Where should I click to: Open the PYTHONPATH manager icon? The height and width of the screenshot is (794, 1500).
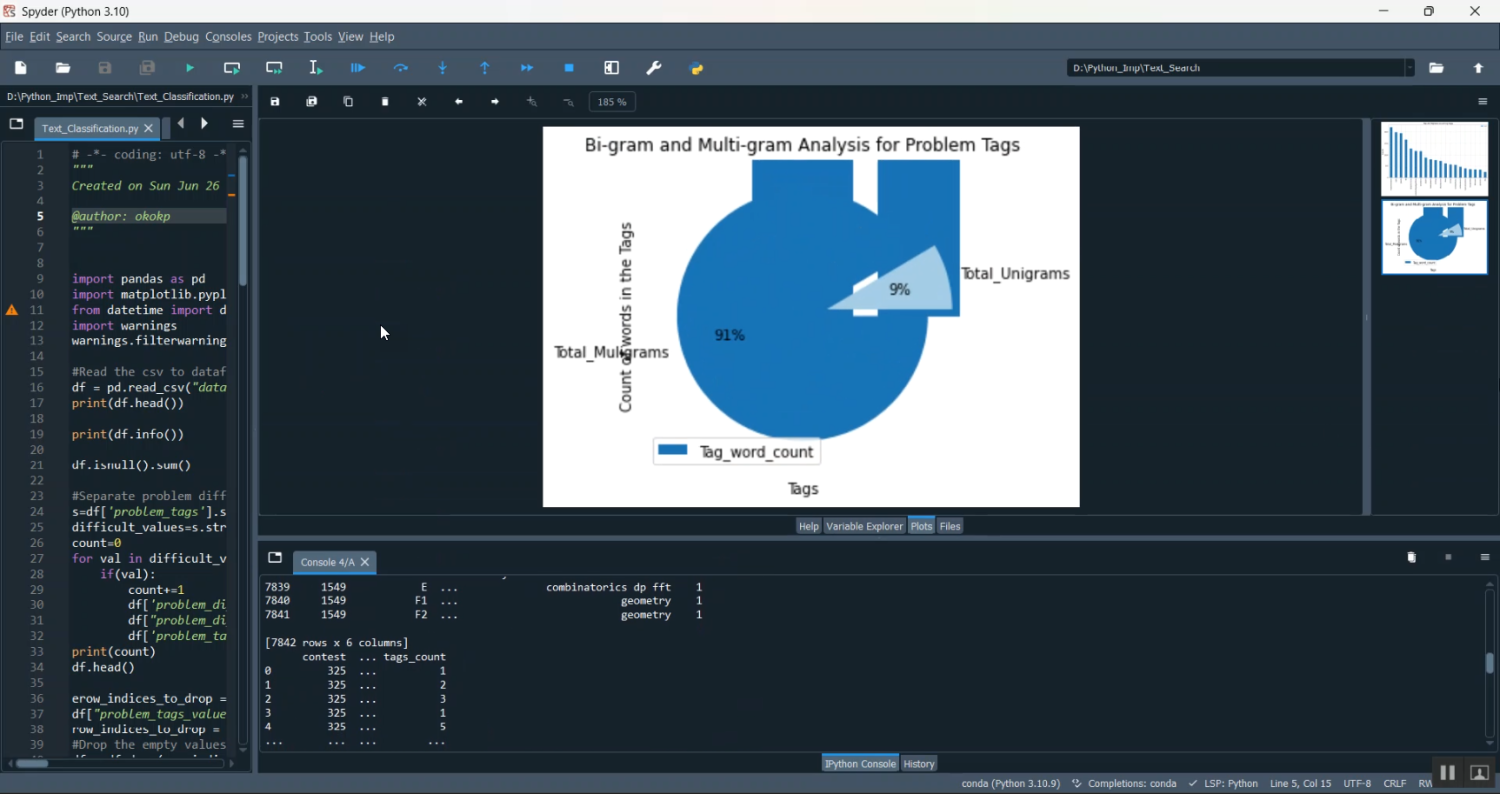tap(697, 68)
